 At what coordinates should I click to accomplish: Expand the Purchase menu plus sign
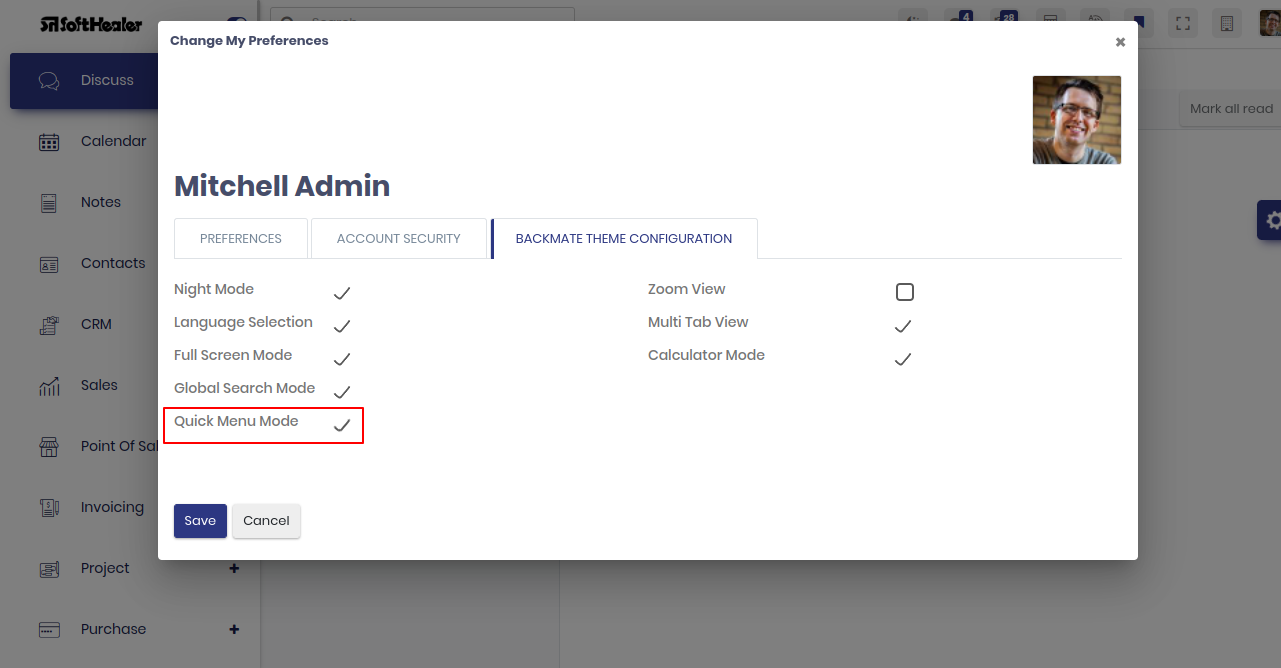coord(234,629)
